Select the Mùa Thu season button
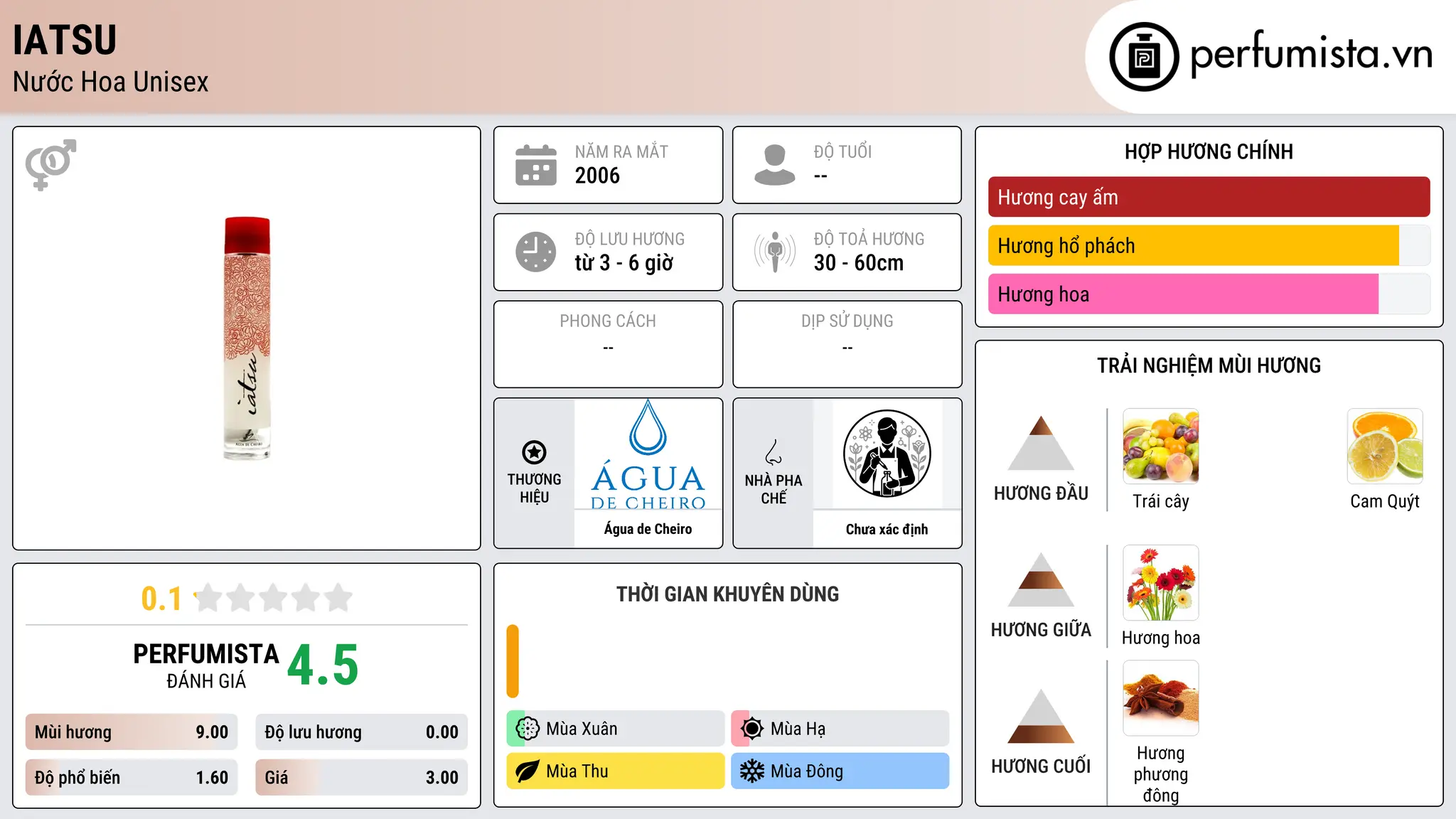This screenshot has height=819, width=1456. [x=616, y=771]
